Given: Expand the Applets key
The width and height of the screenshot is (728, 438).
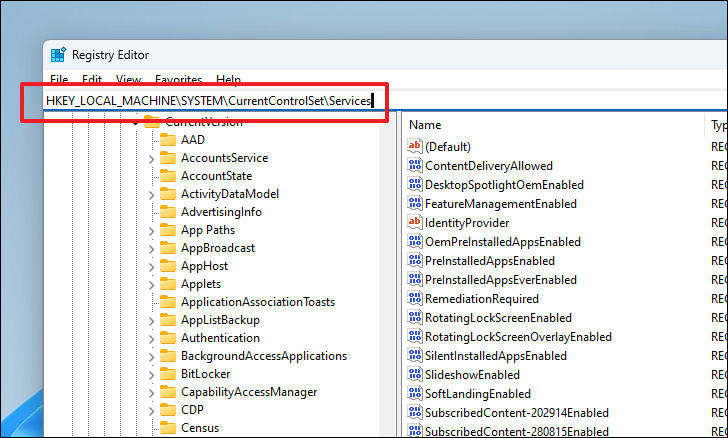Looking at the screenshot, I should coord(151,285).
